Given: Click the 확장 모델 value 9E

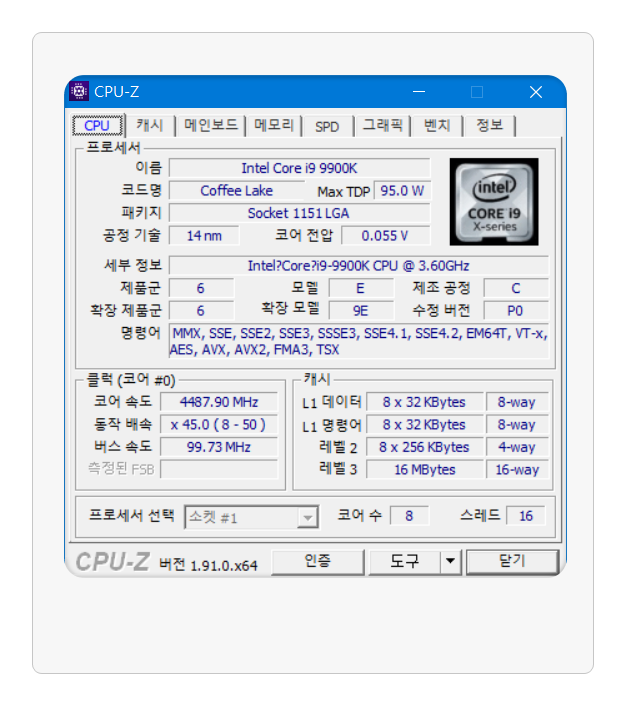Looking at the screenshot, I should tap(361, 311).
